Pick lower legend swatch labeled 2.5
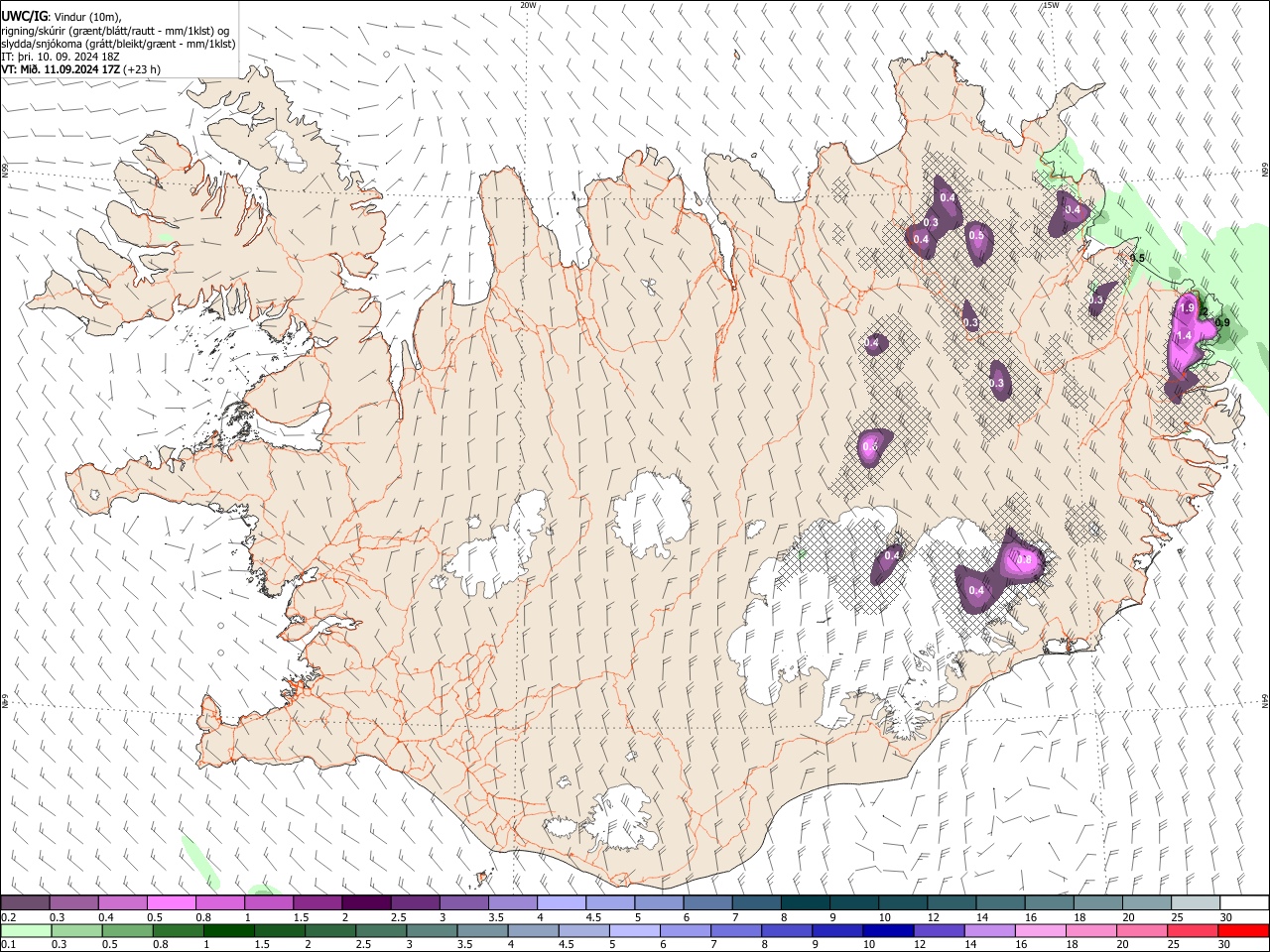The height and width of the screenshot is (952, 1270). coord(380,930)
